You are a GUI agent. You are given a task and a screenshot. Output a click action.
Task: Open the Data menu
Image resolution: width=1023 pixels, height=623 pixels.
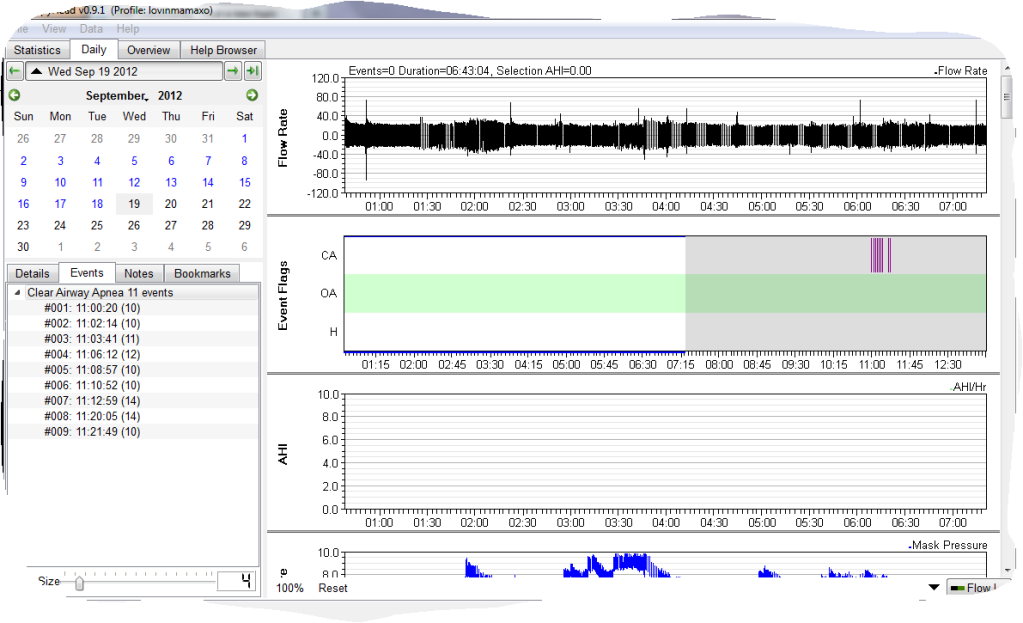pos(91,29)
